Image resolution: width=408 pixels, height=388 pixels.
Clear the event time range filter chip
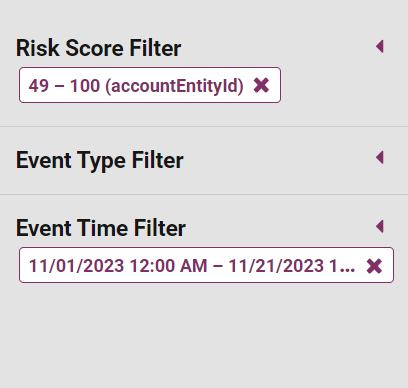click(x=374, y=266)
